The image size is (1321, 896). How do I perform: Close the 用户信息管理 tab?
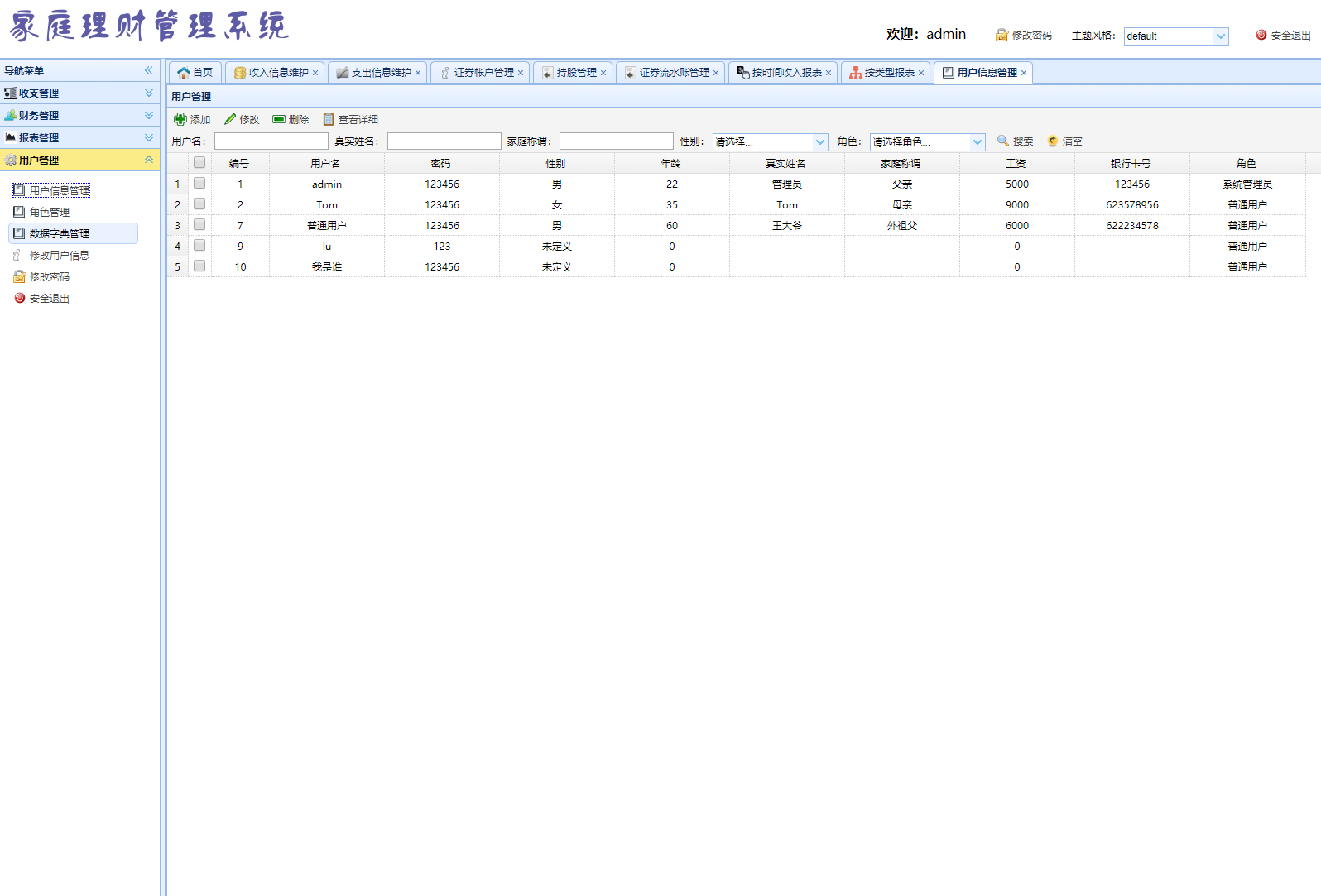pyautogui.click(x=1024, y=73)
